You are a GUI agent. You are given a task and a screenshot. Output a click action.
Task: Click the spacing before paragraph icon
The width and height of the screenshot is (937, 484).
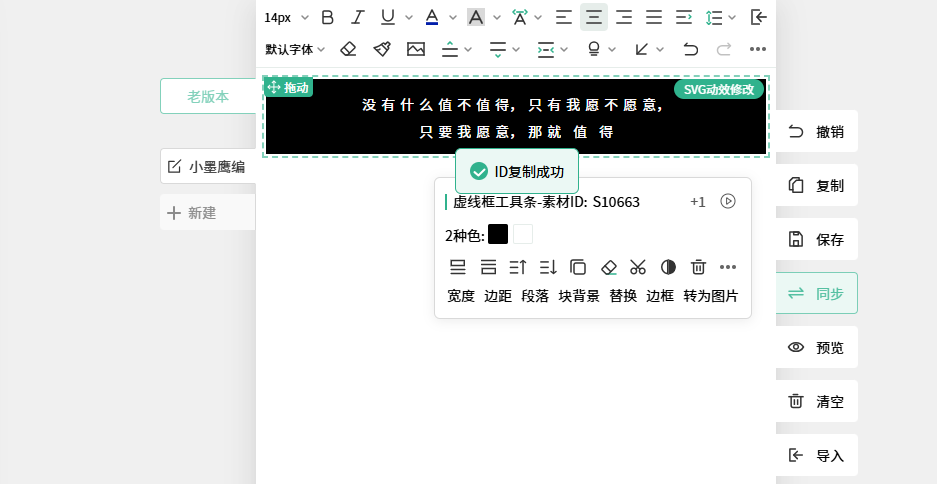coord(449,49)
